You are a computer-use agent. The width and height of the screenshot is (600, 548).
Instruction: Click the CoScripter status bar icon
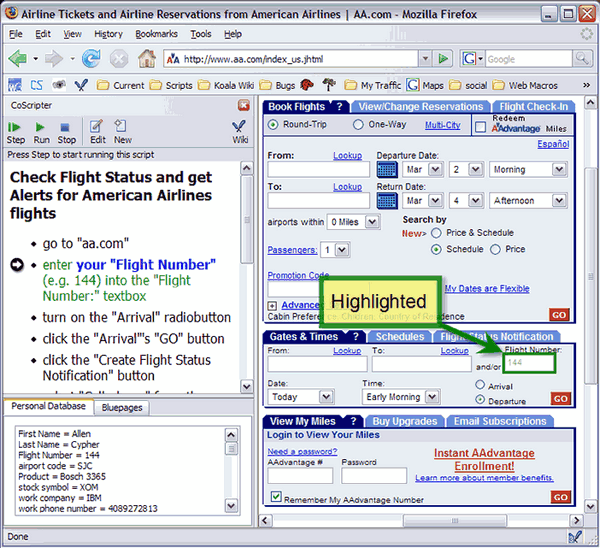(x=575, y=537)
